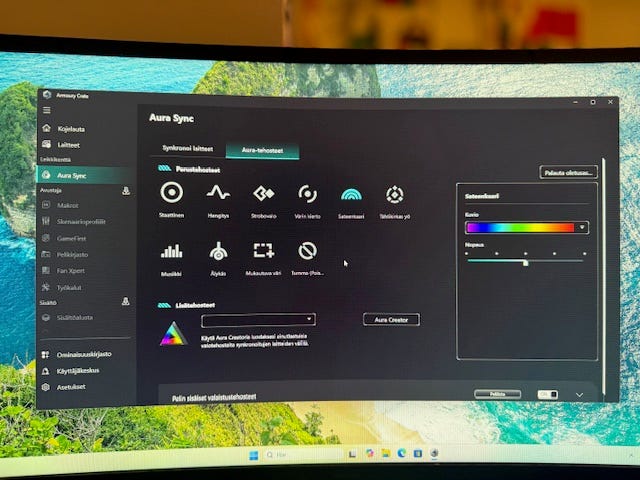Open the Lisätehosteet effects dropdown

pos(258,320)
